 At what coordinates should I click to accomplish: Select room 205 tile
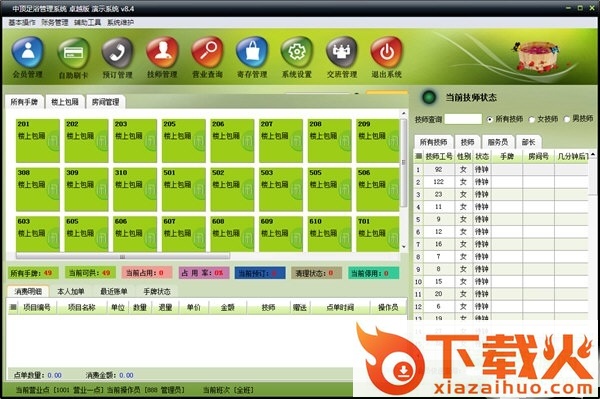[x=184, y=141]
